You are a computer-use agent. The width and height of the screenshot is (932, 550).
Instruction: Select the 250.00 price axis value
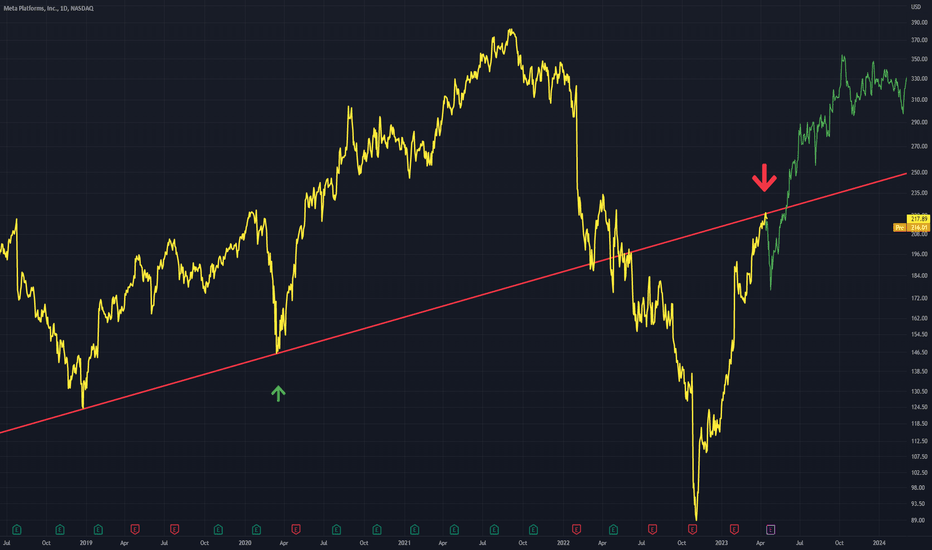pos(919,172)
